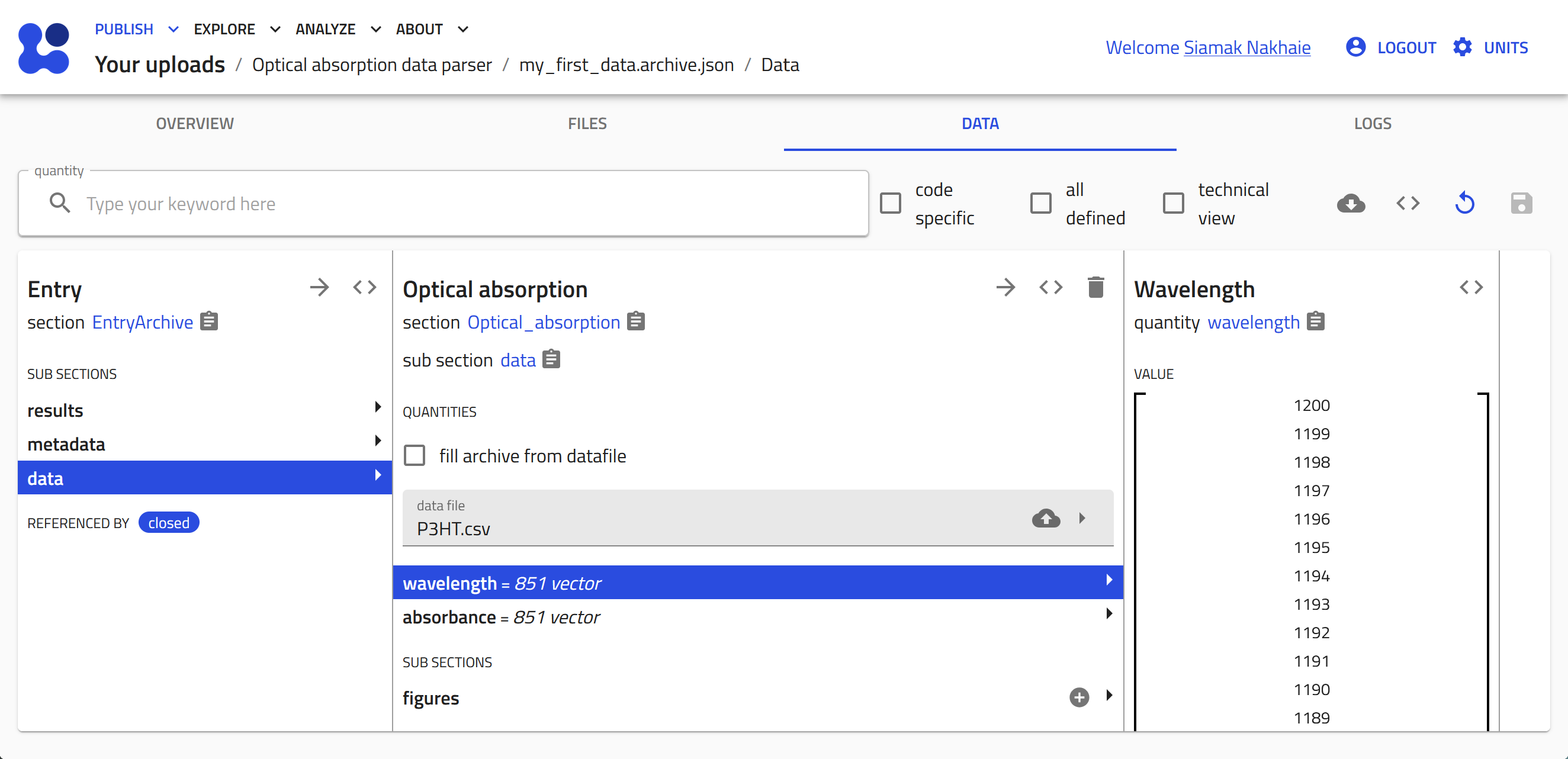Check the all defined checkbox
This screenshot has width=1568, height=759.
tap(1040, 203)
